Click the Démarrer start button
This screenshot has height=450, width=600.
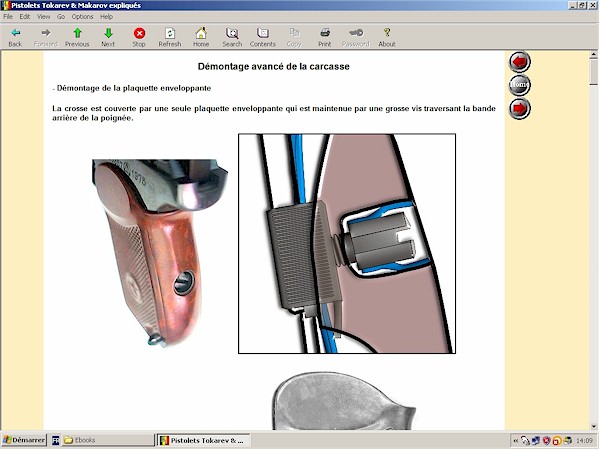pos(24,440)
